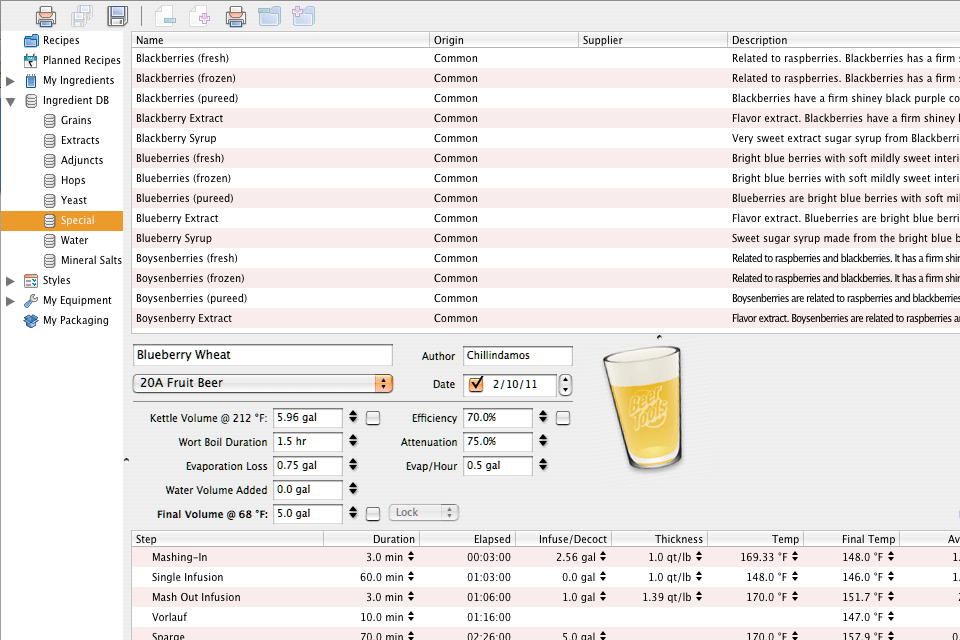
Task: Select Hops in the Ingredient DB
Action: point(73,180)
